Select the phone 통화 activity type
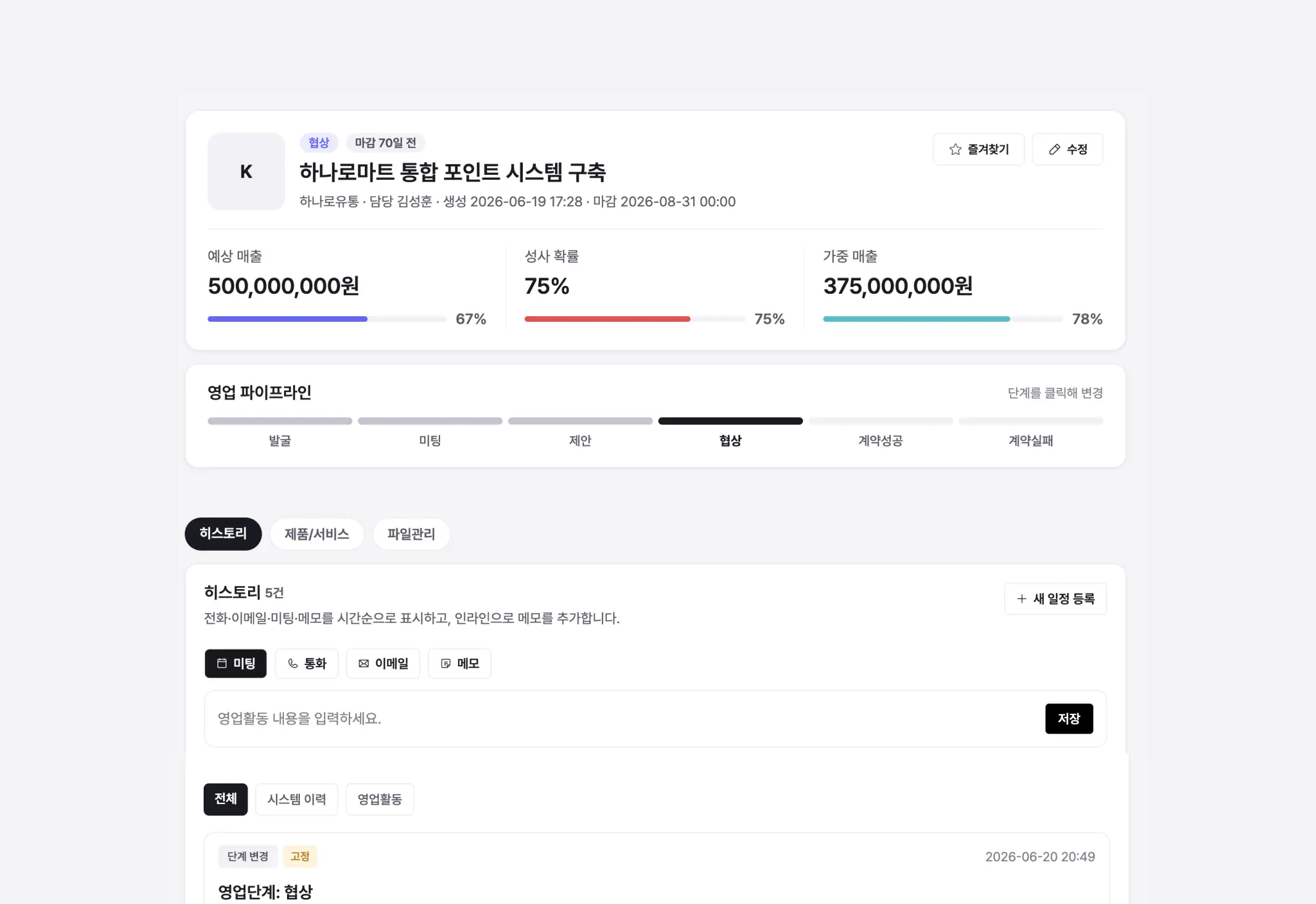The image size is (1316, 904). pyautogui.click(x=307, y=663)
